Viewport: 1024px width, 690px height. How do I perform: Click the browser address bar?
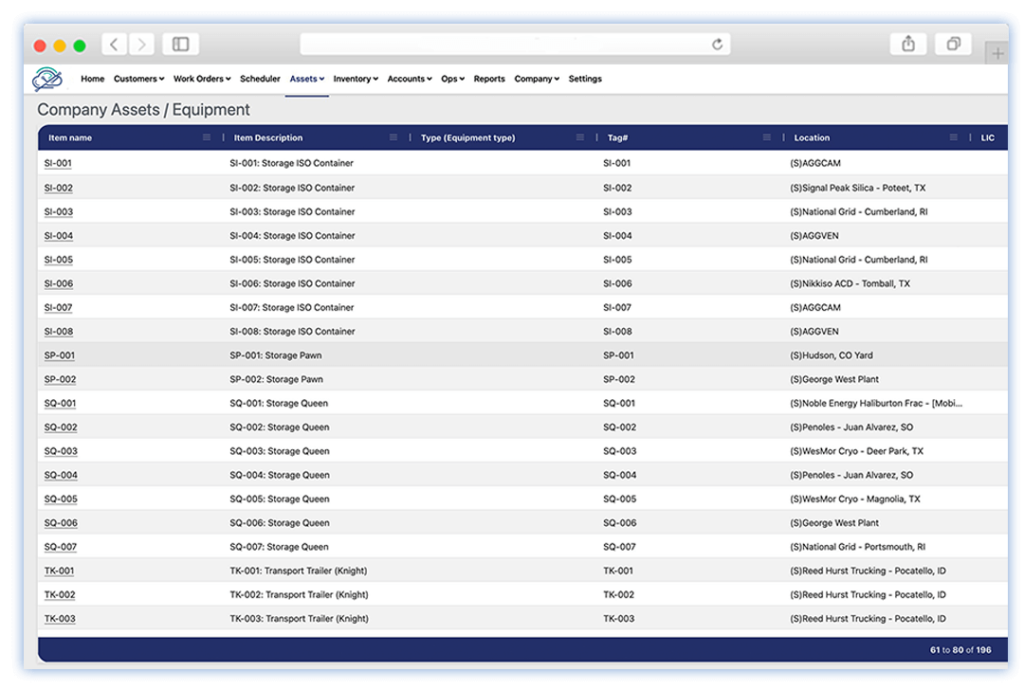(512, 44)
